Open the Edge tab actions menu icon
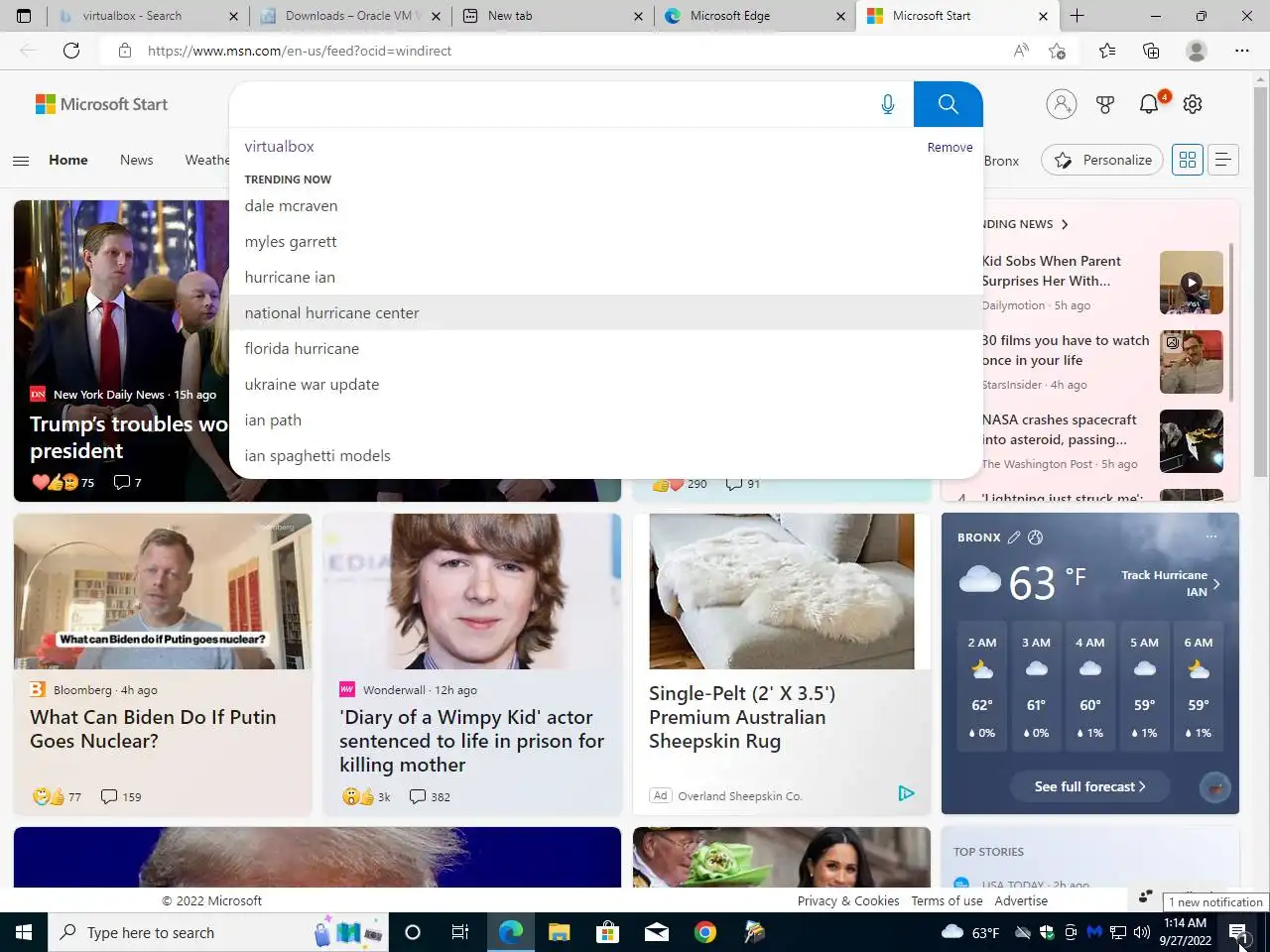 (x=24, y=16)
